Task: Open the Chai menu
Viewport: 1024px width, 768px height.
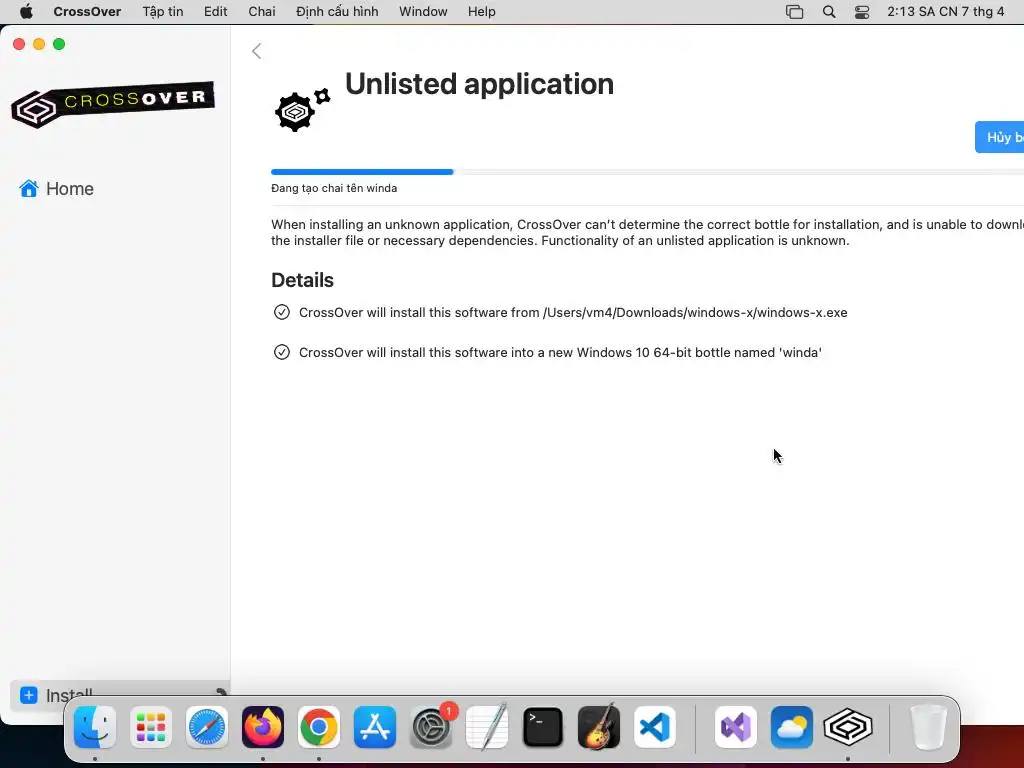Action: coord(262,12)
